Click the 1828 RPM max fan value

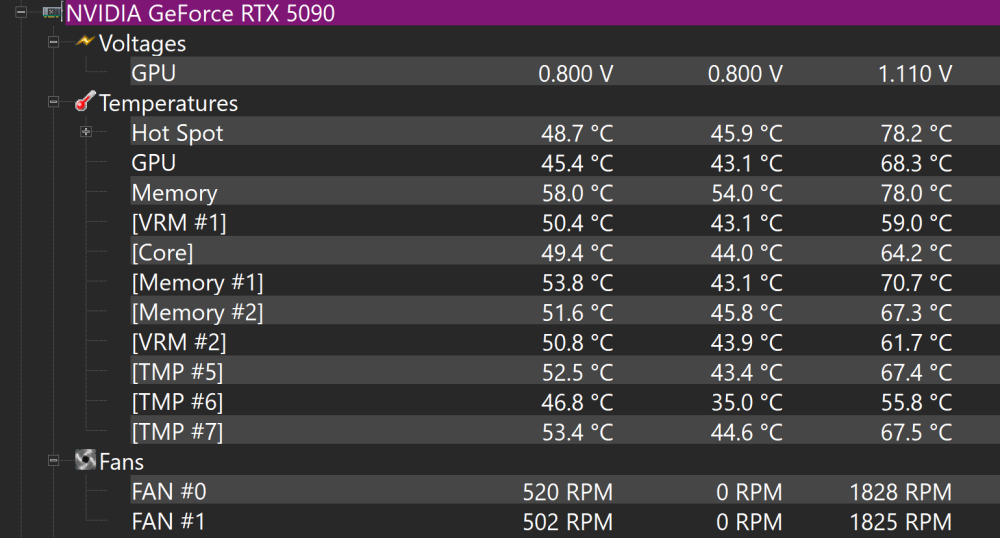click(901, 491)
